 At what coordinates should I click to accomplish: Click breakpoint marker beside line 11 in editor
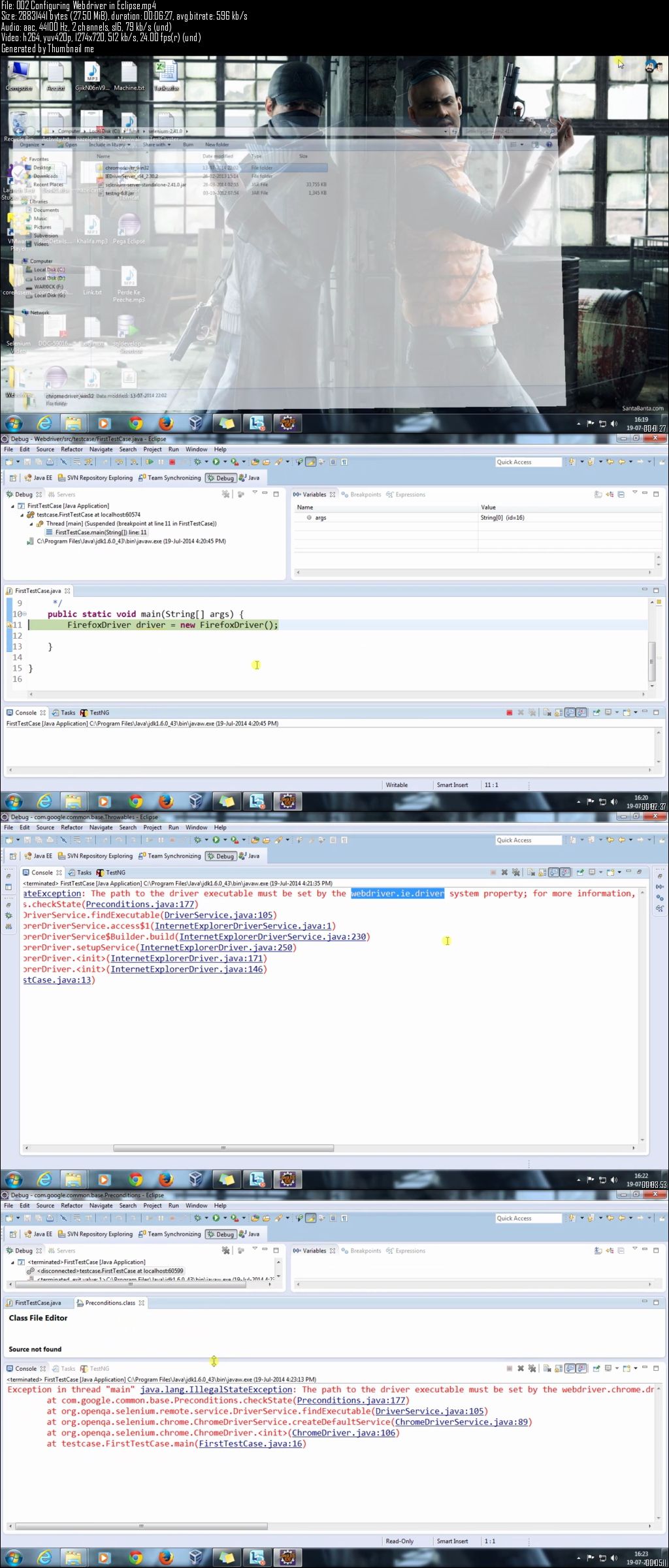click(10, 625)
